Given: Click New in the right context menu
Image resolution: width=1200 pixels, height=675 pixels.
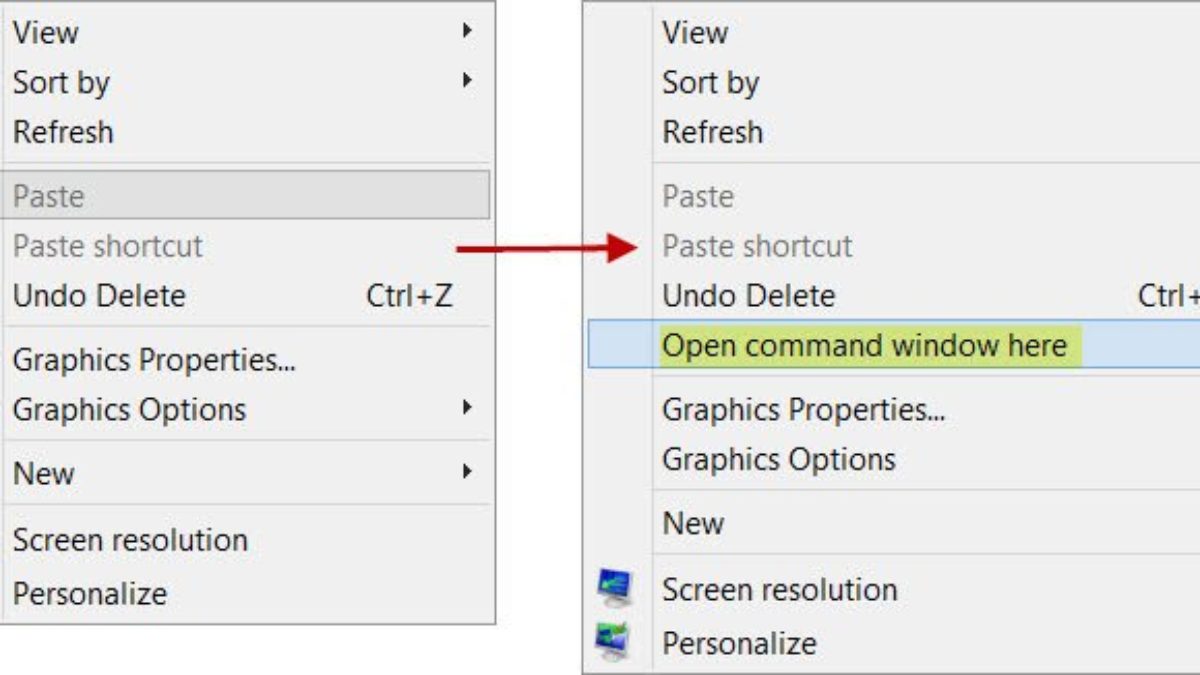Looking at the screenshot, I should pos(693,523).
